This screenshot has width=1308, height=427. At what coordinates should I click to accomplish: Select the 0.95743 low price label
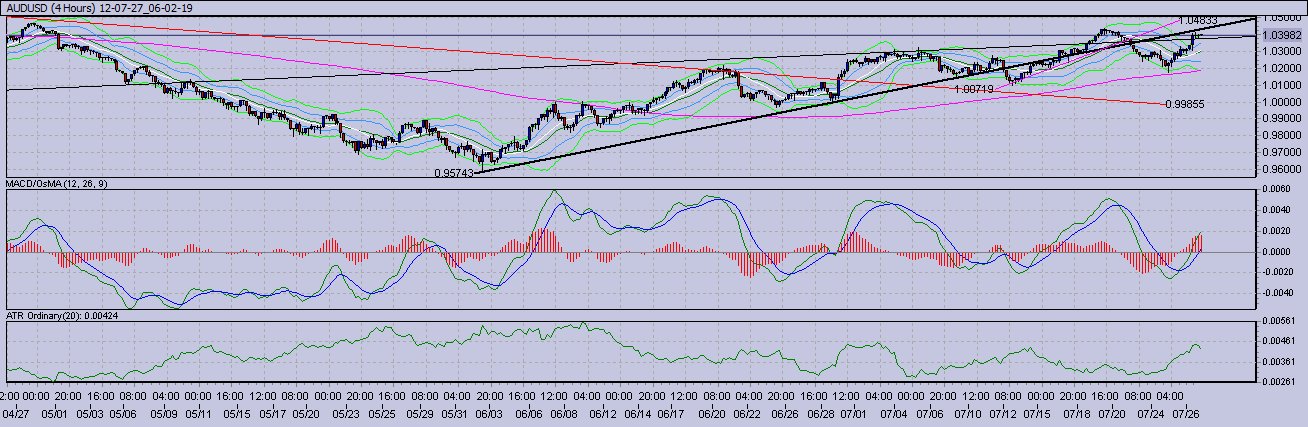point(452,173)
